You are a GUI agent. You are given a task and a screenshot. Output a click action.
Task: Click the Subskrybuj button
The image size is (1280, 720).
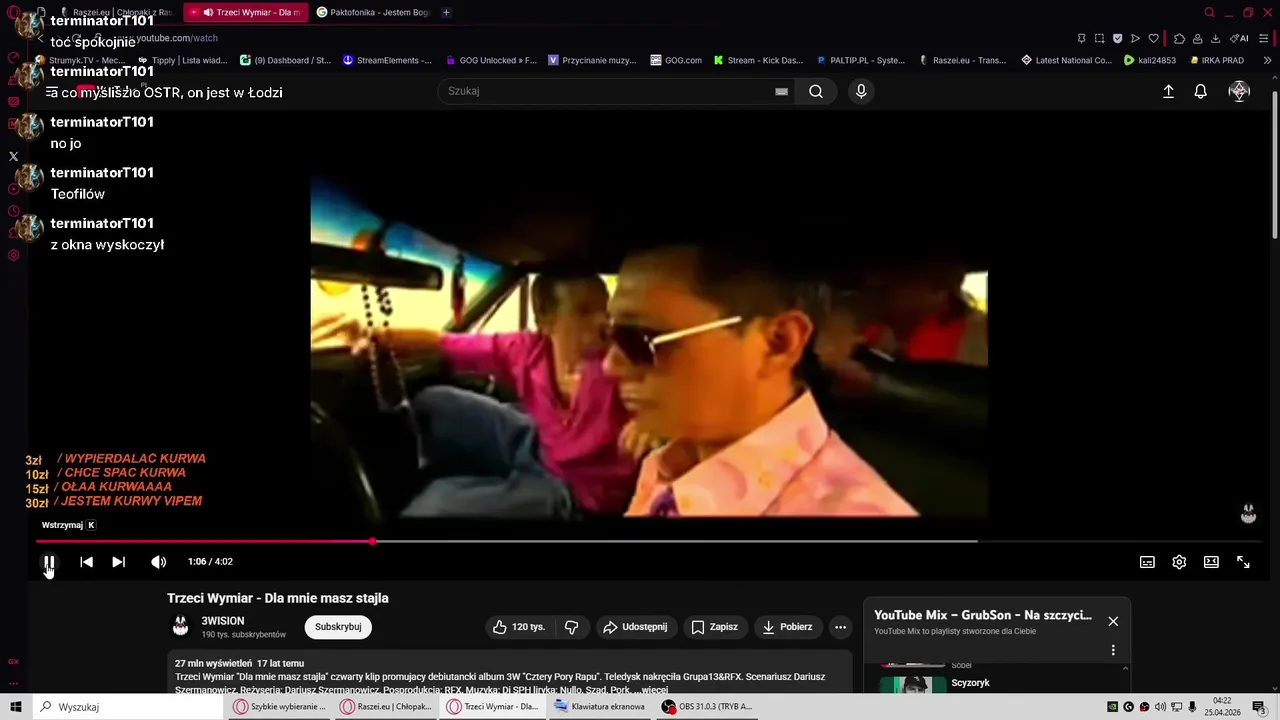(338, 627)
